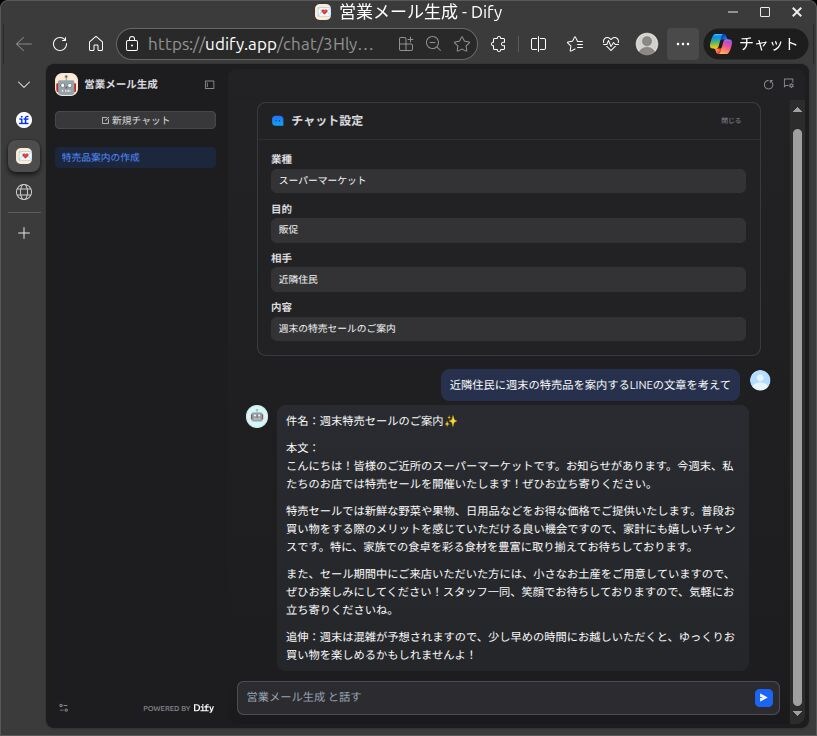
Task: Expand the vertical tabs chevron
Action: coord(24,84)
